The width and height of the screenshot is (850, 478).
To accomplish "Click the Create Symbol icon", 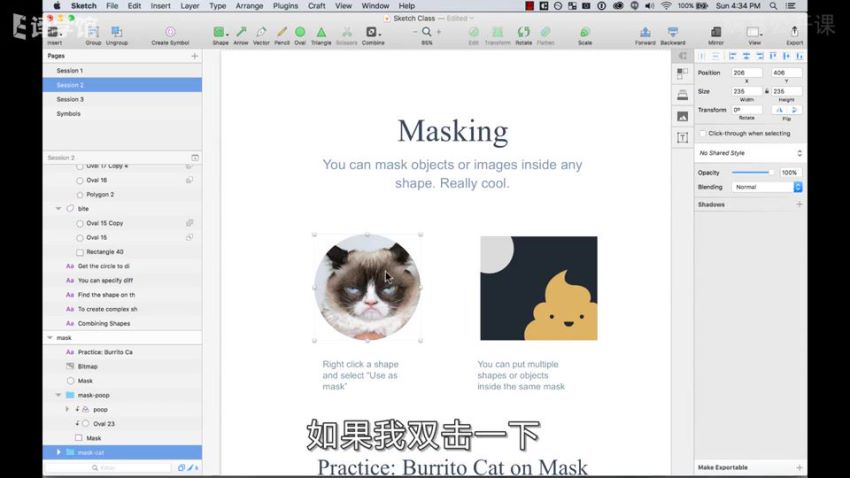I will [x=170, y=32].
